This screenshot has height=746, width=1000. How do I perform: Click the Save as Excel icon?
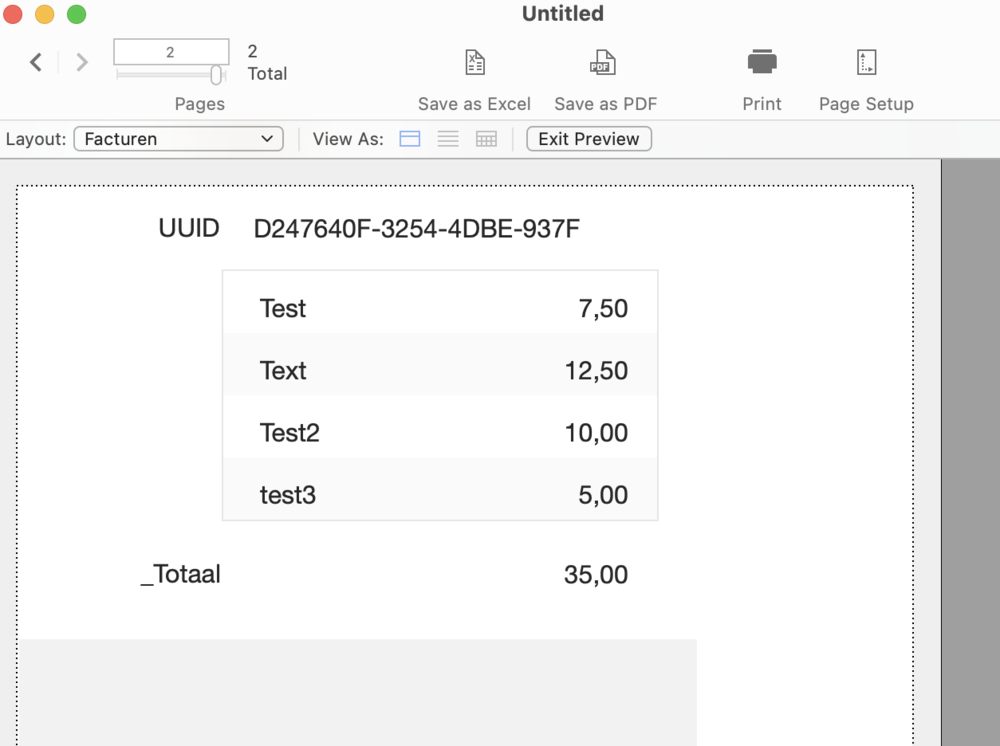coord(475,63)
